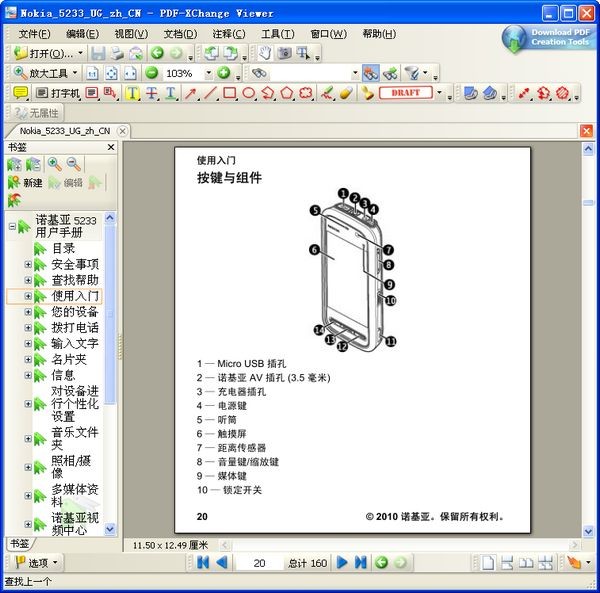Toggle single page layout view
The image size is (600, 593).
coord(488,563)
